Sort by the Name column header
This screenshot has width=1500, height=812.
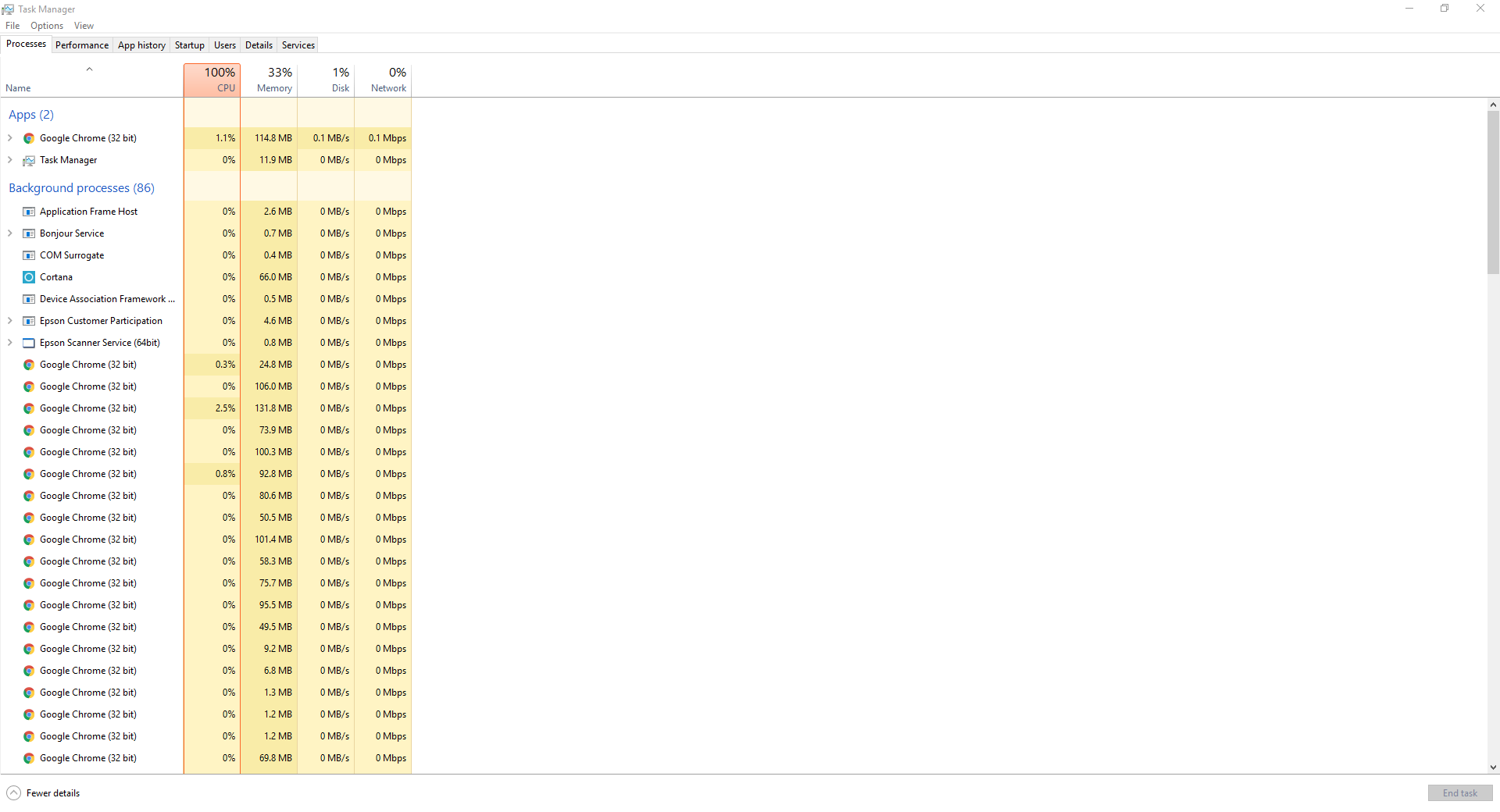(x=92, y=80)
